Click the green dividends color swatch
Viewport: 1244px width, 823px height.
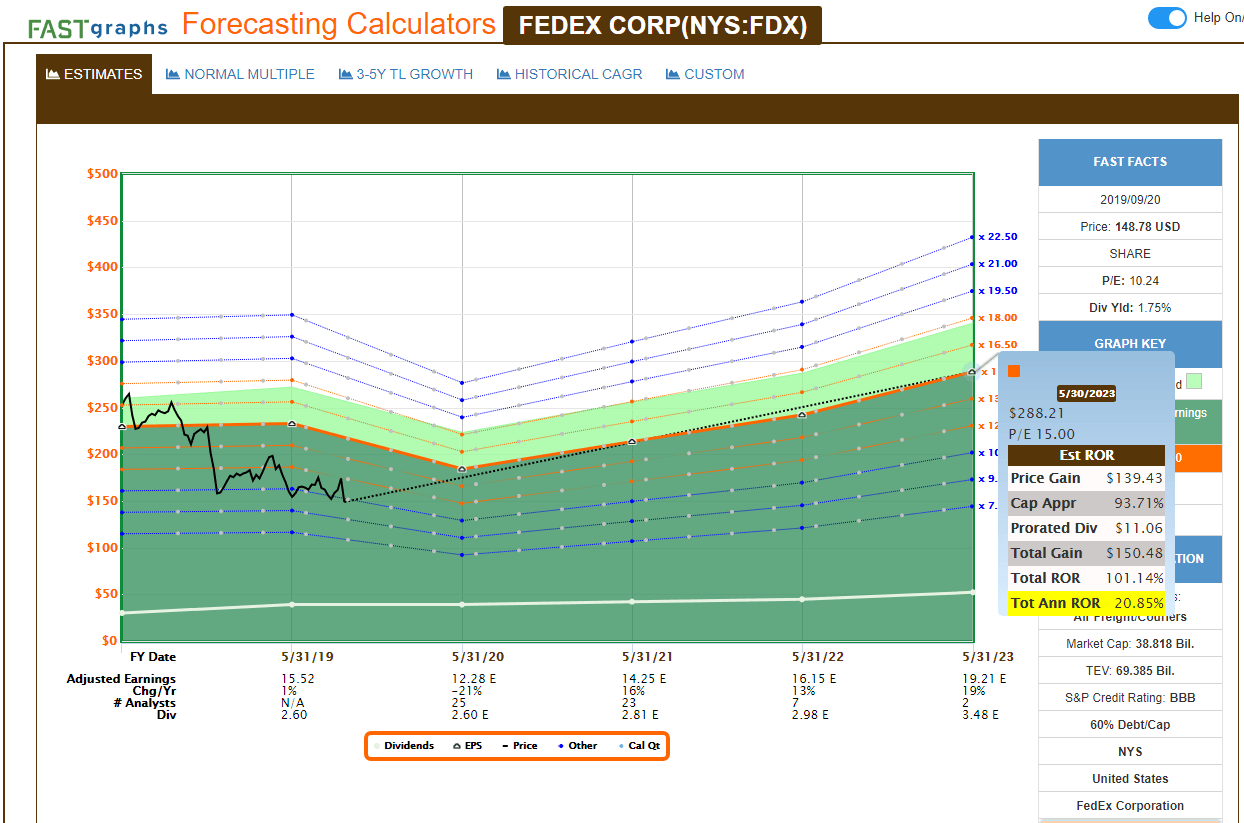point(1194,381)
